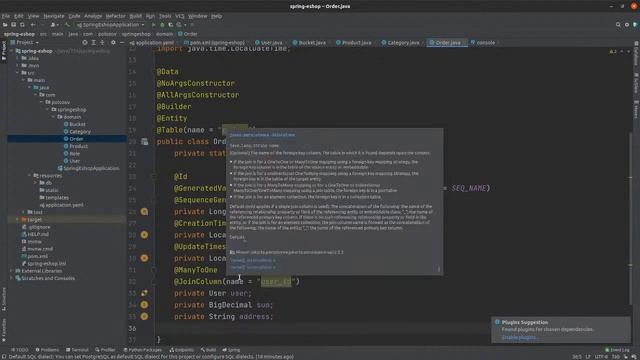Select application.yaml in resources folder
This screenshot has height=360, width=640.
click(x=61, y=205)
